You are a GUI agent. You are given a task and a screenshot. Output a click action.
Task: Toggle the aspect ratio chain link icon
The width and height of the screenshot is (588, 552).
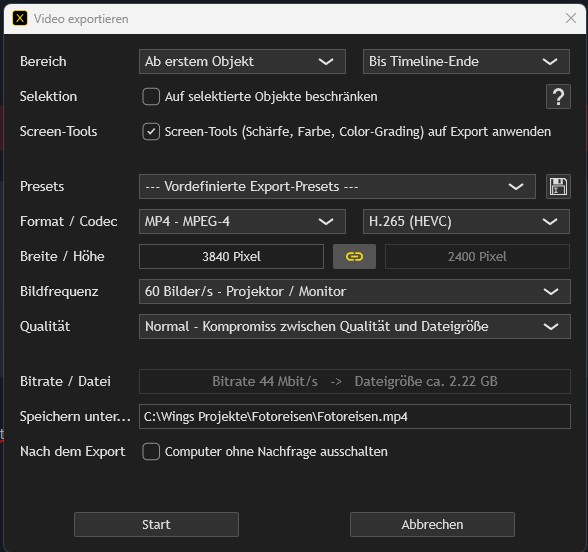point(354,256)
